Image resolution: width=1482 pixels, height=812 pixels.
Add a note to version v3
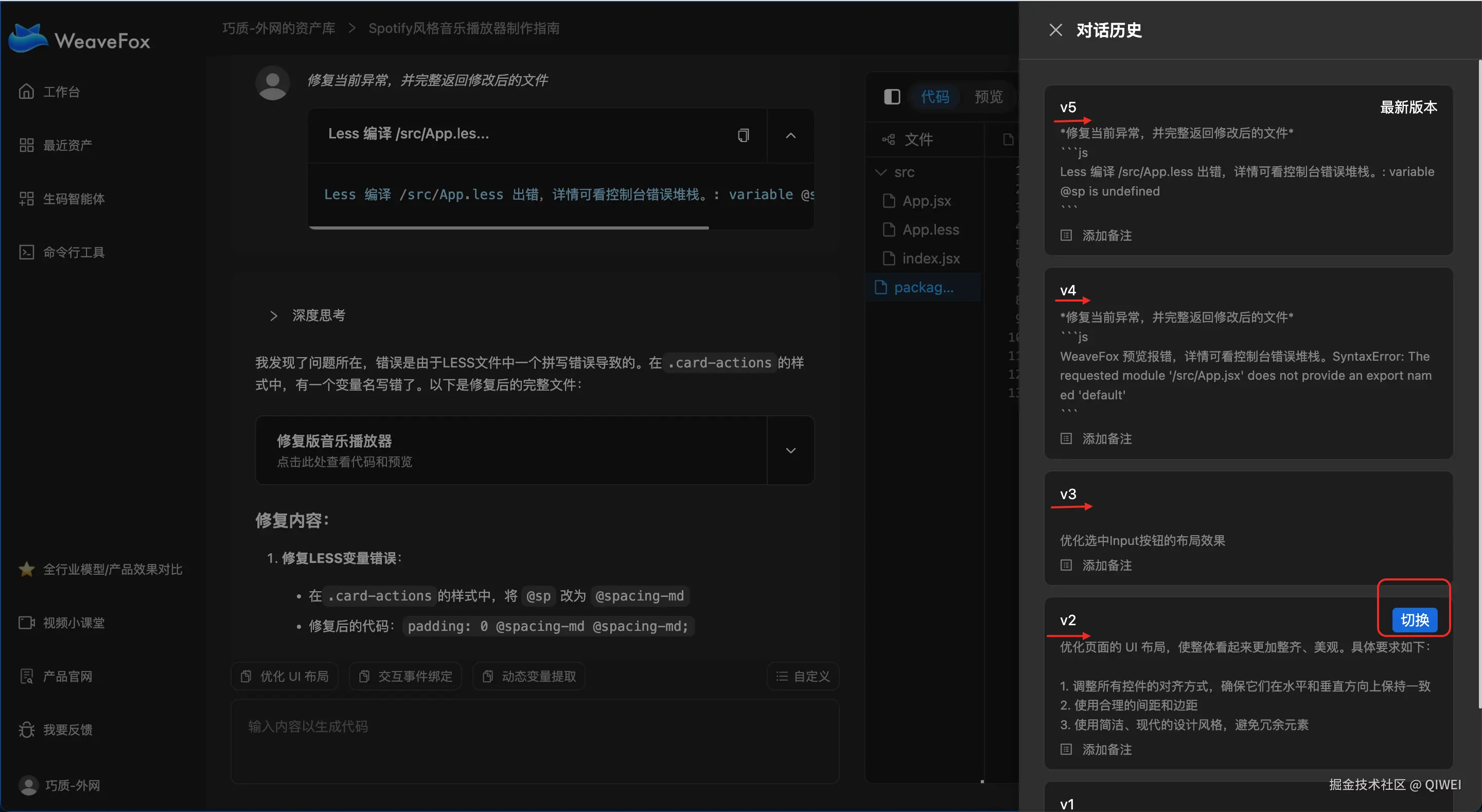(1096, 565)
